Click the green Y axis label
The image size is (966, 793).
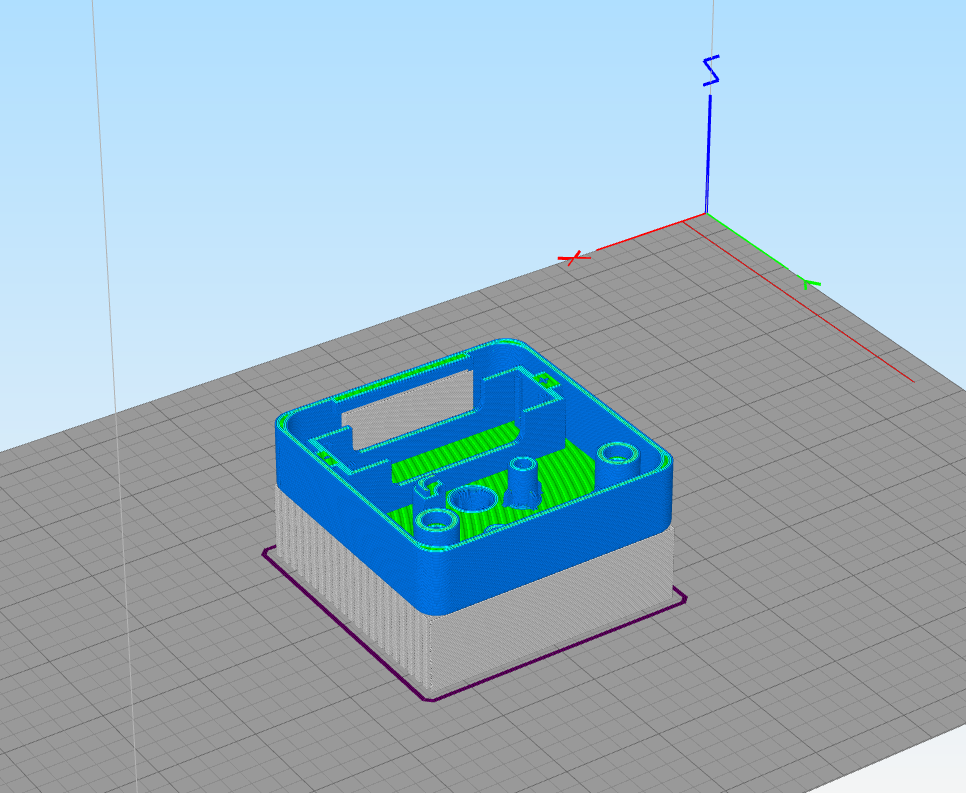(x=811, y=283)
